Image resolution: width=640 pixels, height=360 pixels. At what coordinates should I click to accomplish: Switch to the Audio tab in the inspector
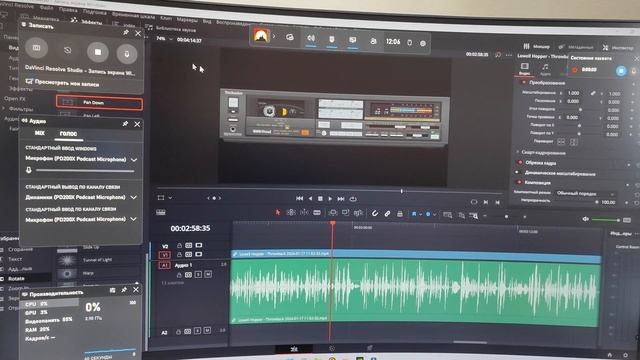point(545,69)
